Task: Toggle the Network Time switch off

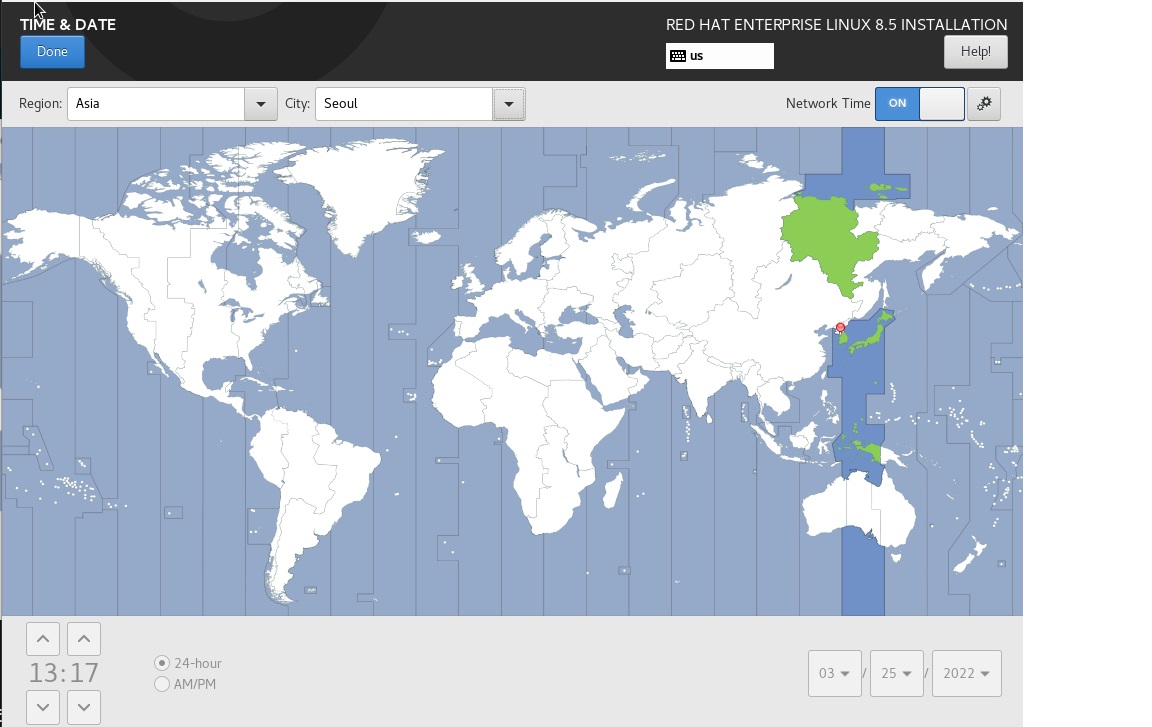Action: 919,104
